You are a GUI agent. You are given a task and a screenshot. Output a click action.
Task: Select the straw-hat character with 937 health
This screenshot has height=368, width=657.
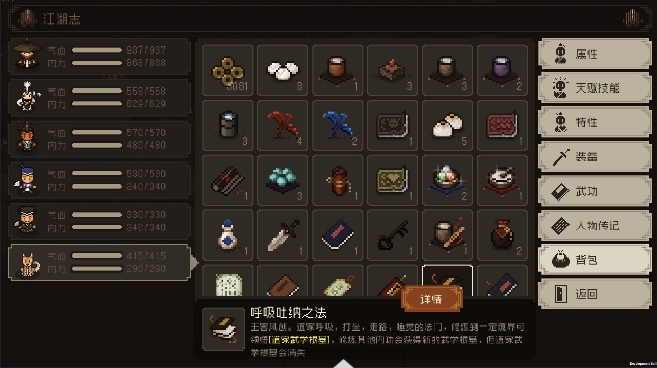(x=99, y=57)
